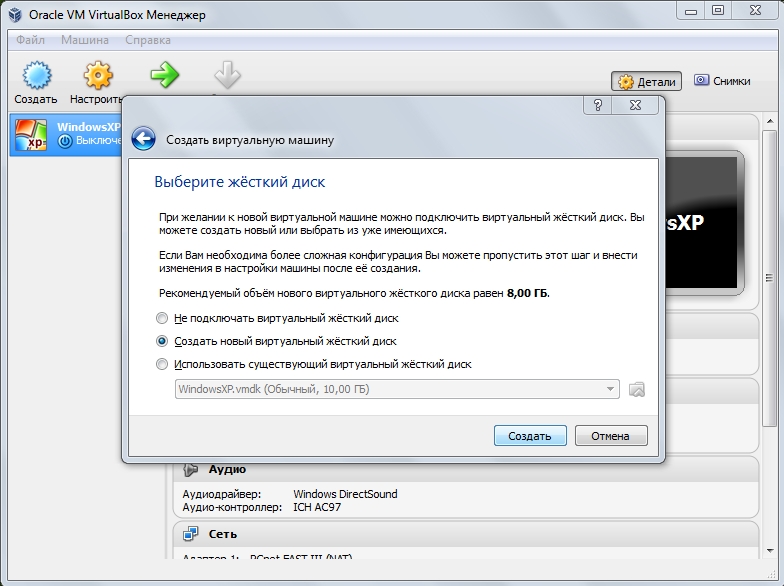
Task: Open the WindowsXP.vmdk disk dropdown
Action: coord(397,389)
